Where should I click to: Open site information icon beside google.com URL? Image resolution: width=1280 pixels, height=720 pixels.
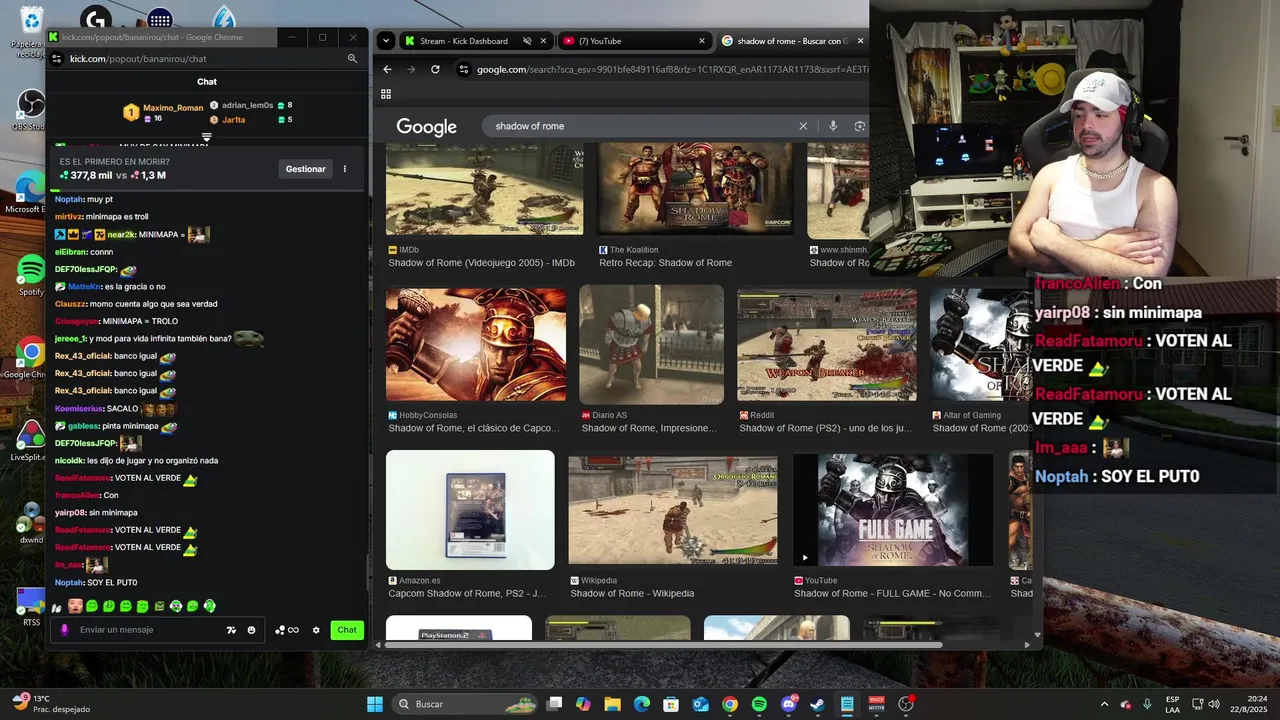pos(463,69)
